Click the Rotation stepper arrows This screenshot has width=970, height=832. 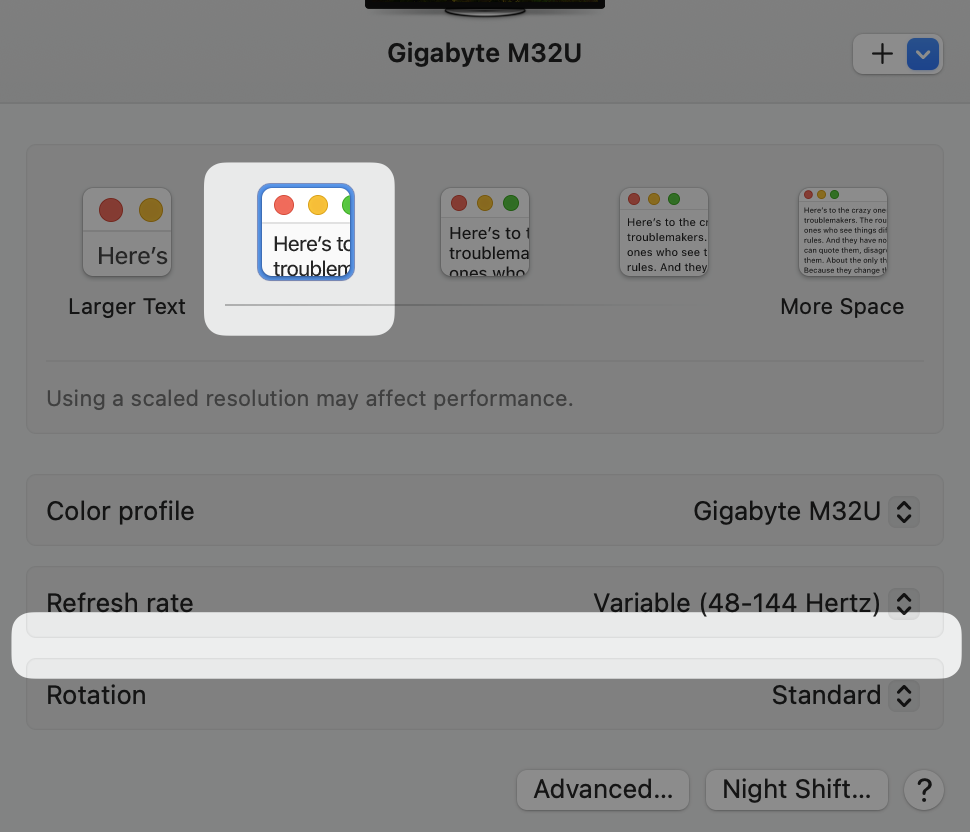pyautogui.click(x=904, y=695)
